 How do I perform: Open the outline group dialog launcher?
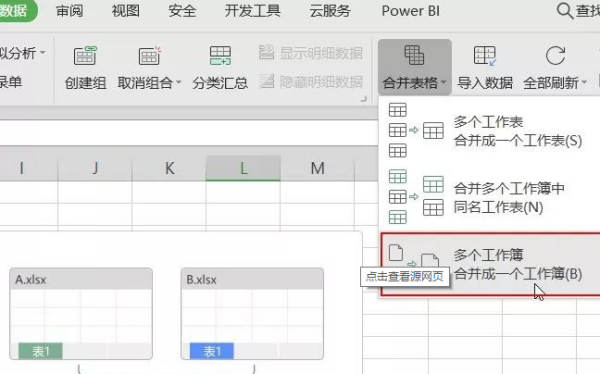(x=363, y=99)
